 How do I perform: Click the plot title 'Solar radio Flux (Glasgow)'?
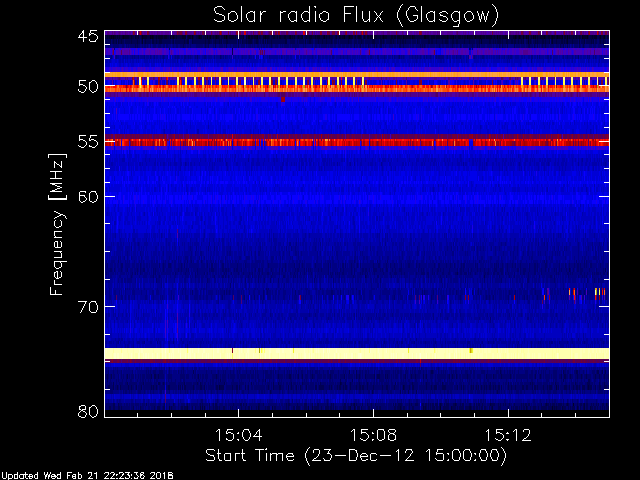click(x=356, y=16)
